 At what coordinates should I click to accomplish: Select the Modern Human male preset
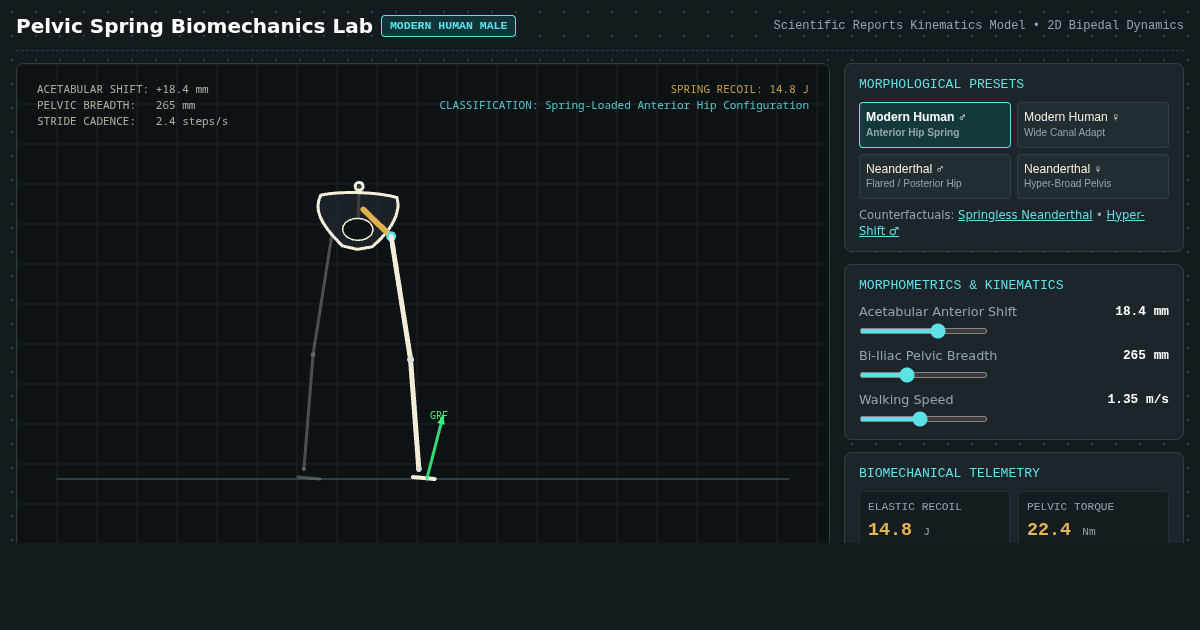(x=935, y=125)
